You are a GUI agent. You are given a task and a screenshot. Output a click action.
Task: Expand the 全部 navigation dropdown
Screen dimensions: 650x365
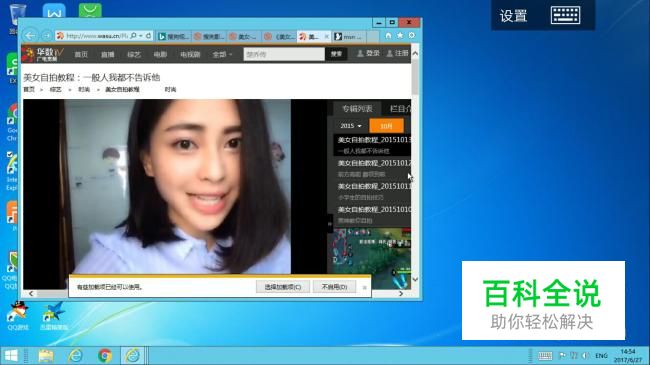[x=222, y=54]
